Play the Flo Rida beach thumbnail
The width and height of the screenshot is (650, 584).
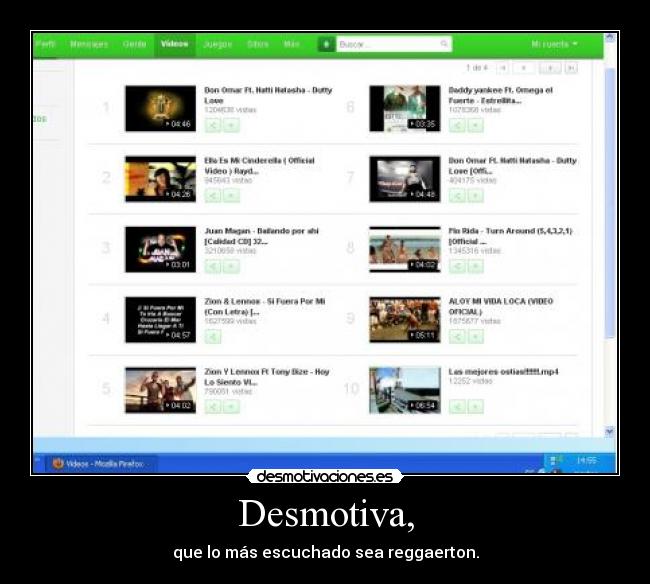(405, 249)
